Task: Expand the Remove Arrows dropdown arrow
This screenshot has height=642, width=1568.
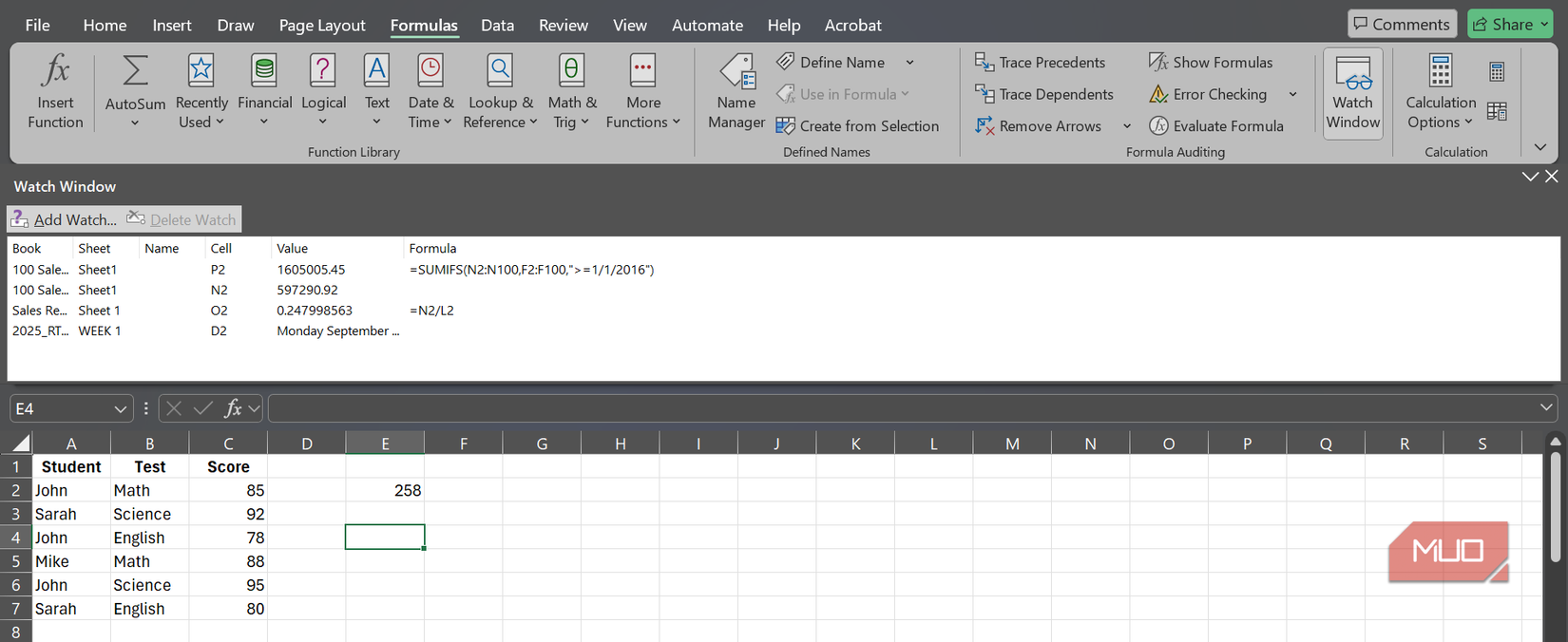Action: click(x=1127, y=125)
